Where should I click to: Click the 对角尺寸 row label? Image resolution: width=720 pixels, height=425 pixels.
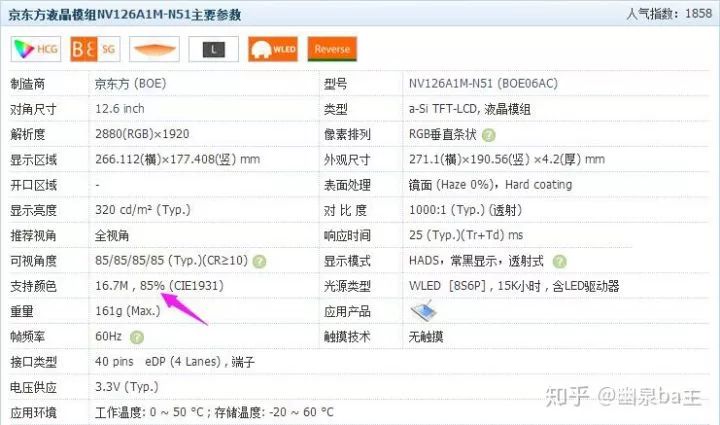(x=33, y=109)
